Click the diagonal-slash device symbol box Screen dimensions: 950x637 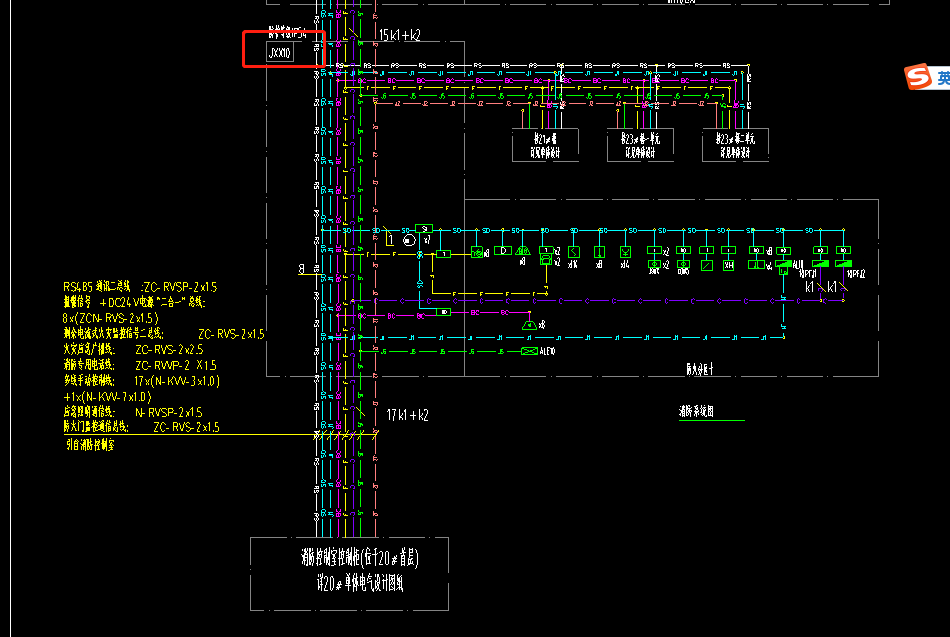tap(706, 265)
